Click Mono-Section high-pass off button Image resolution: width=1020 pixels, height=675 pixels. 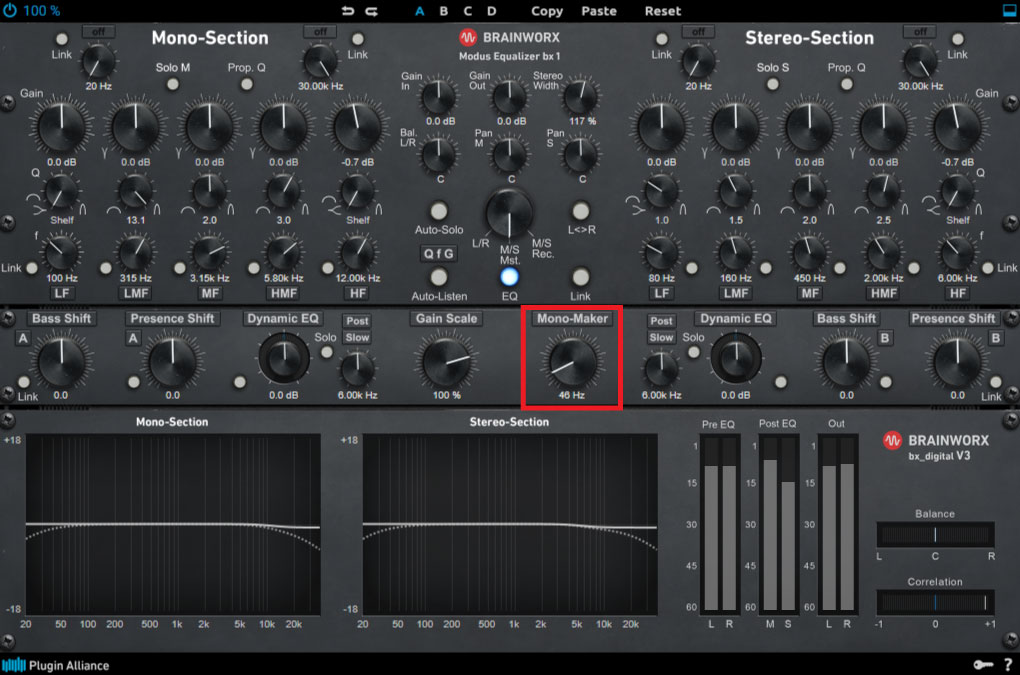point(98,31)
